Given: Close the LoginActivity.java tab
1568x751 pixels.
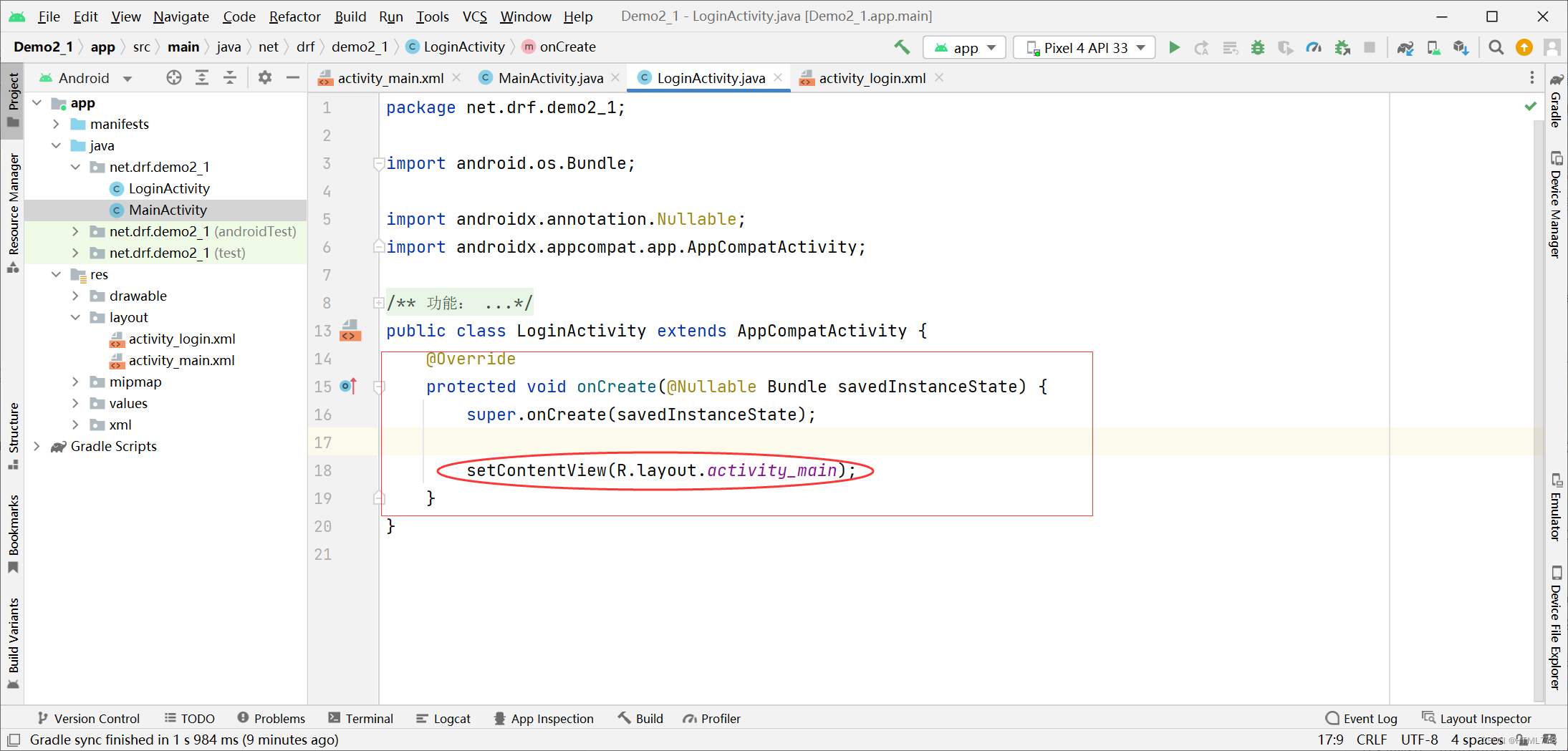Looking at the screenshot, I should pos(778,77).
